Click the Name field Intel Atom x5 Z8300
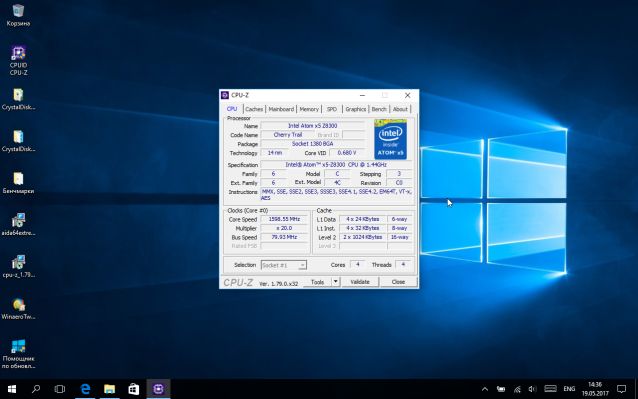 [x=312, y=126]
